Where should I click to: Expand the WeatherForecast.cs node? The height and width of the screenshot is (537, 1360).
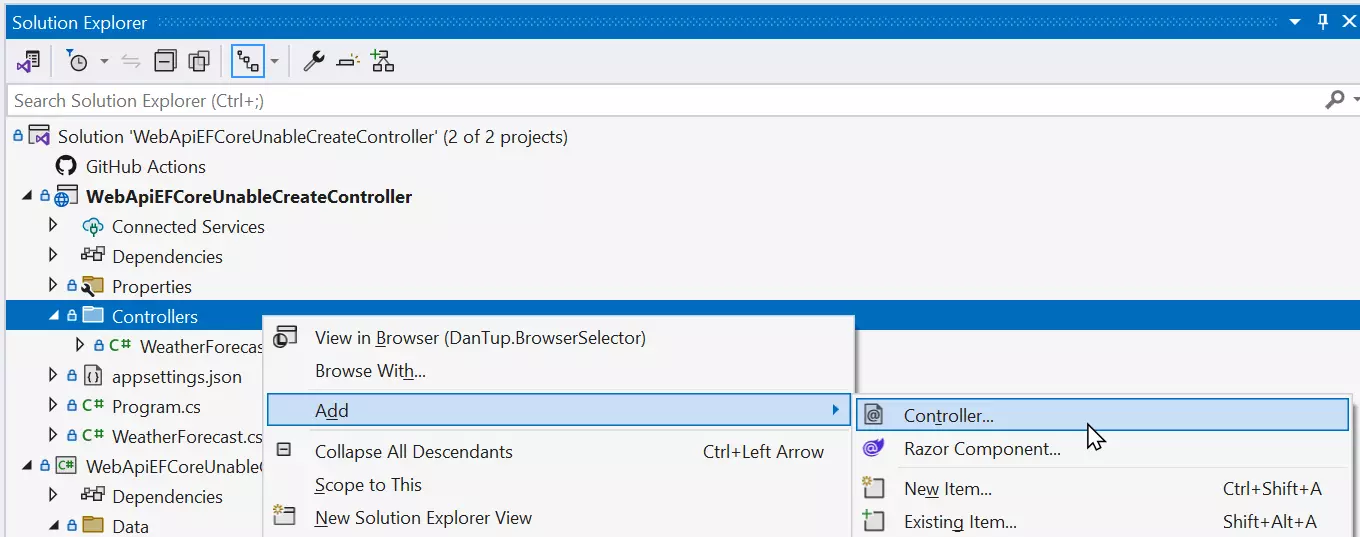tap(54, 436)
